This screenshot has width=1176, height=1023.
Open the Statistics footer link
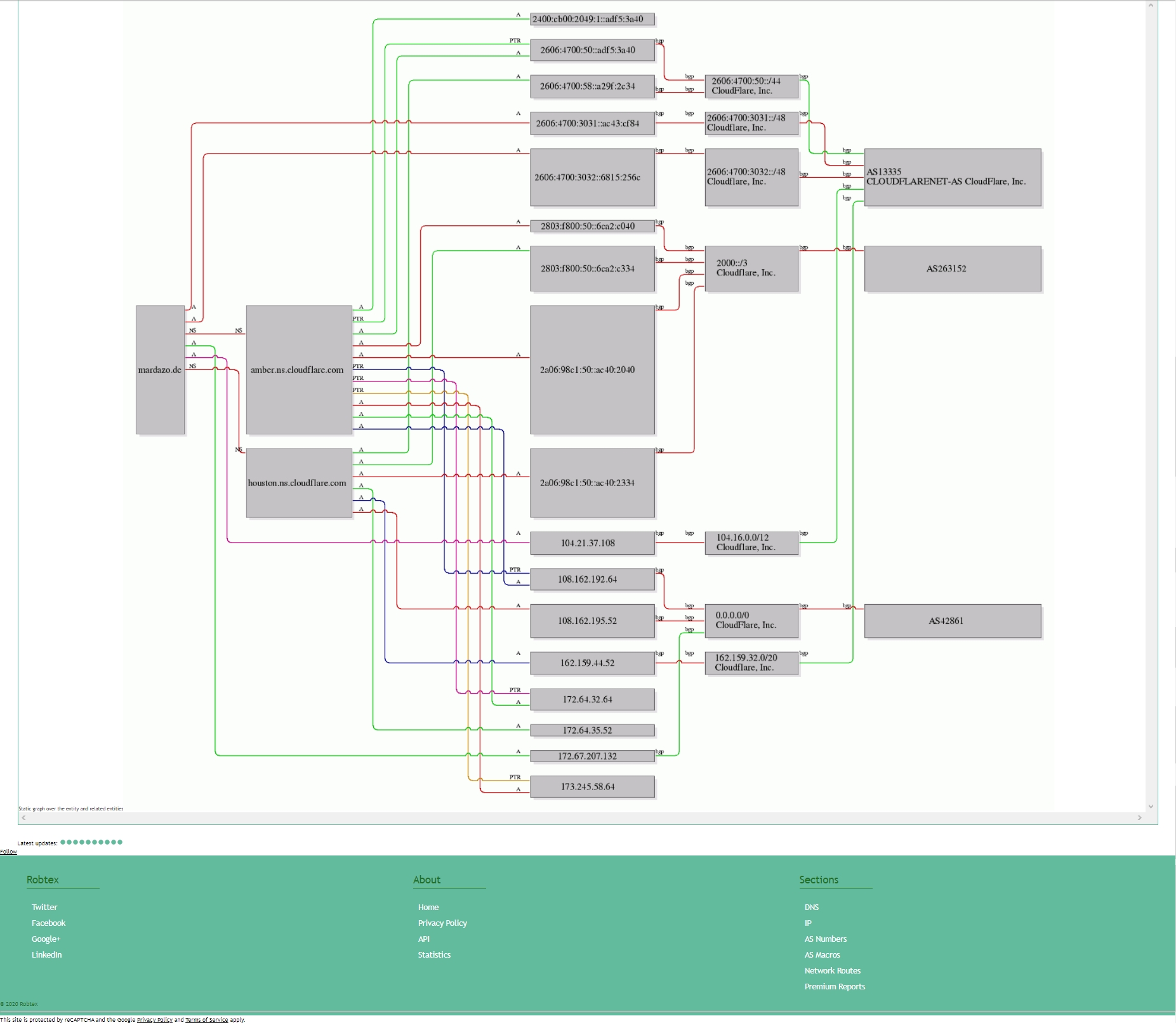point(434,954)
